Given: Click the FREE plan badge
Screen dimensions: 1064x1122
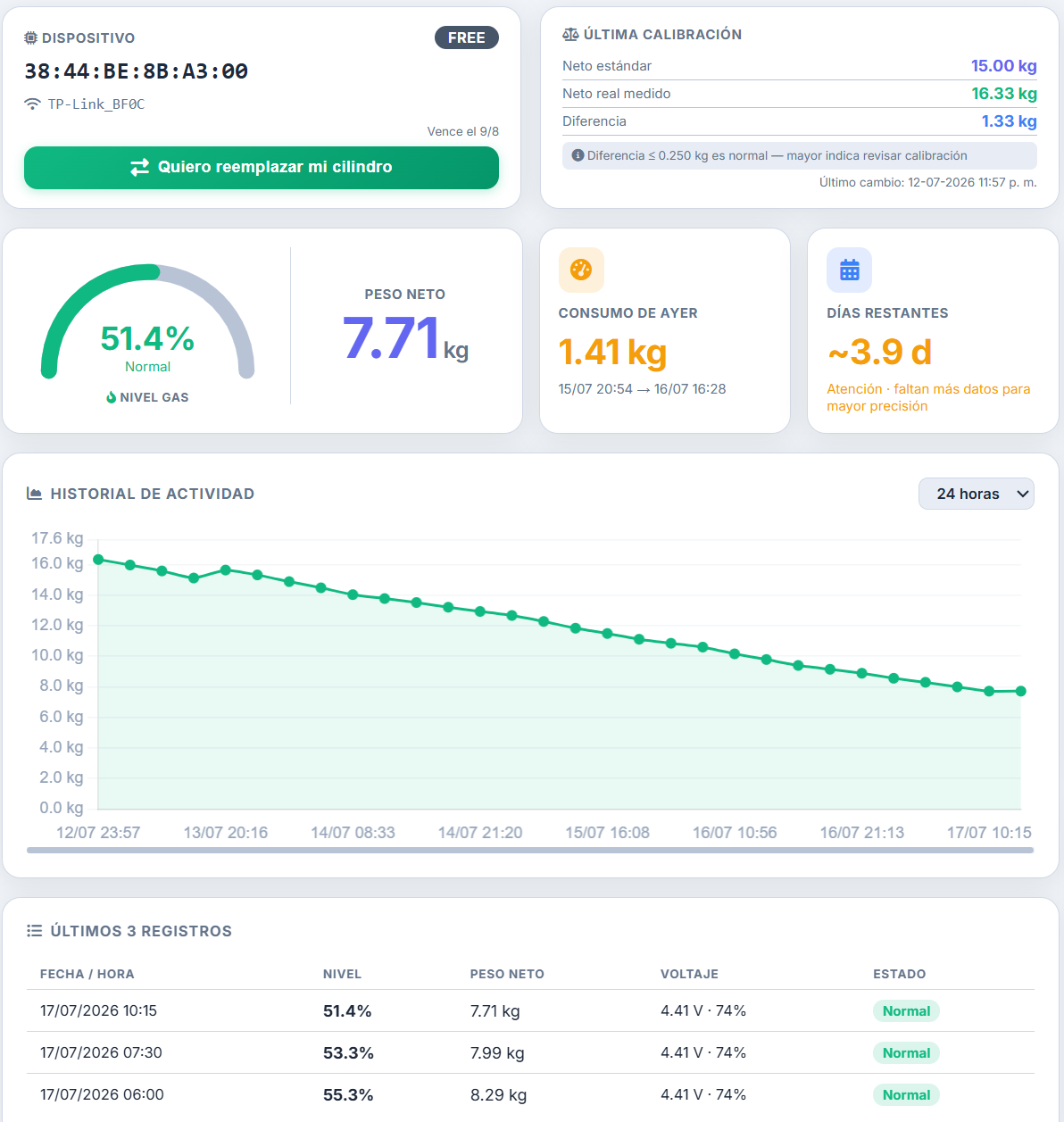Looking at the screenshot, I should 467,37.
